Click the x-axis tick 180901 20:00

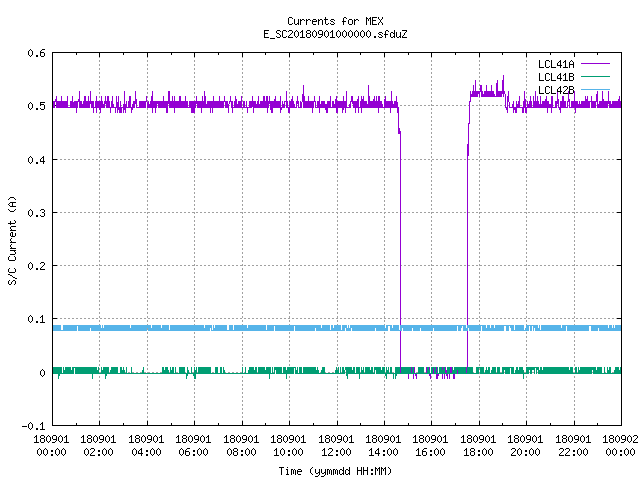[x=525, y=446]
